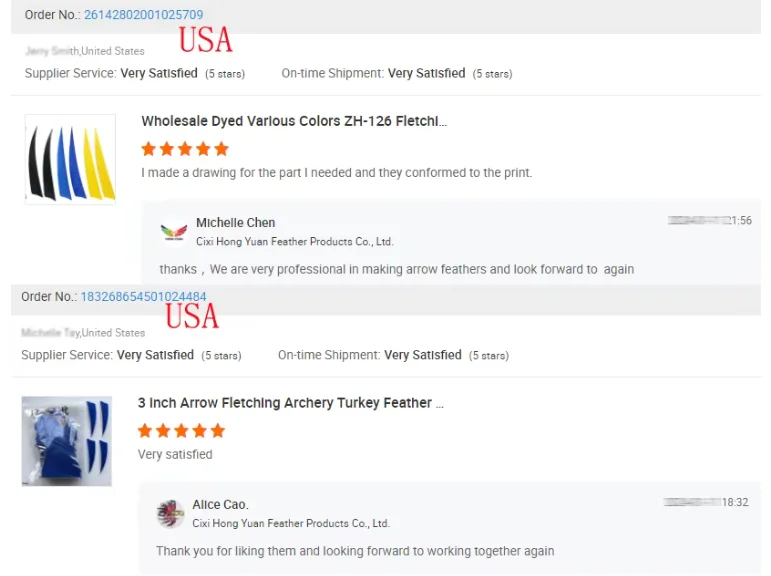Viewport: 771px width, 576px height.
Task: Click Alice Cao's avatar icon
Action: [x=171, y=514]
